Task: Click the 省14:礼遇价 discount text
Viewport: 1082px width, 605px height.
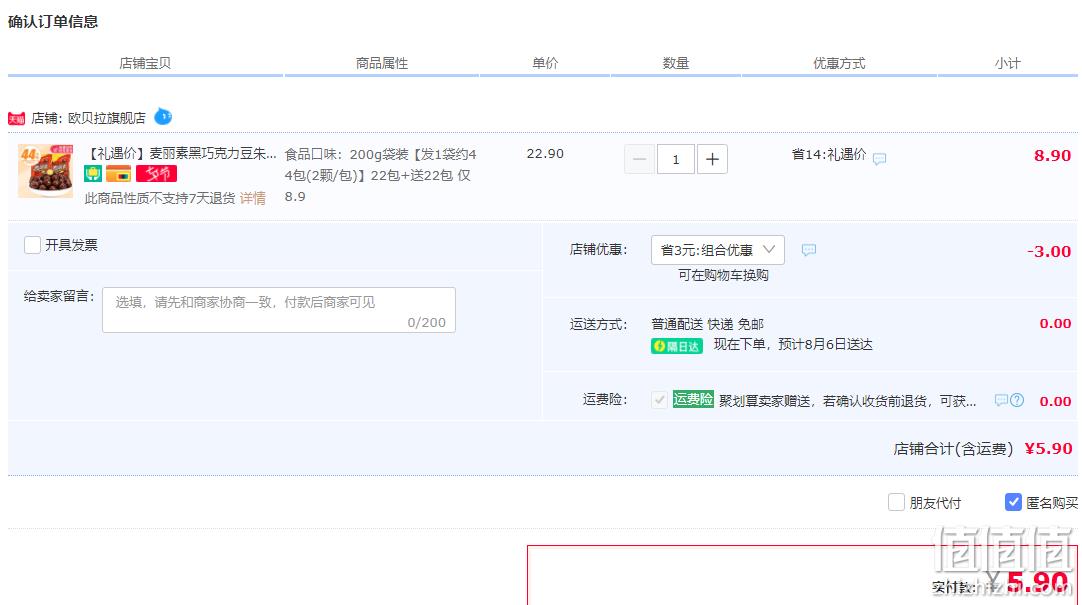Action: (829, 154)
